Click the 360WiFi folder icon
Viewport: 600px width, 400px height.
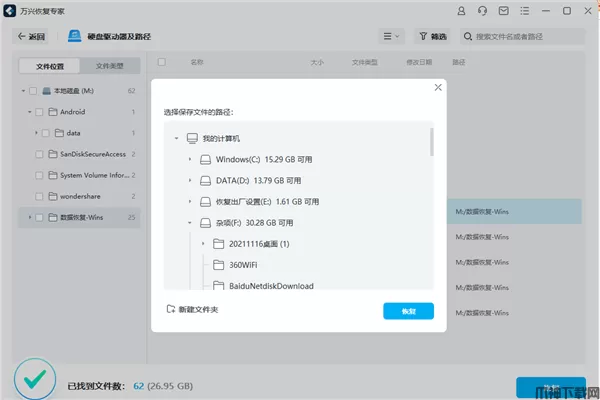point(218,265)
